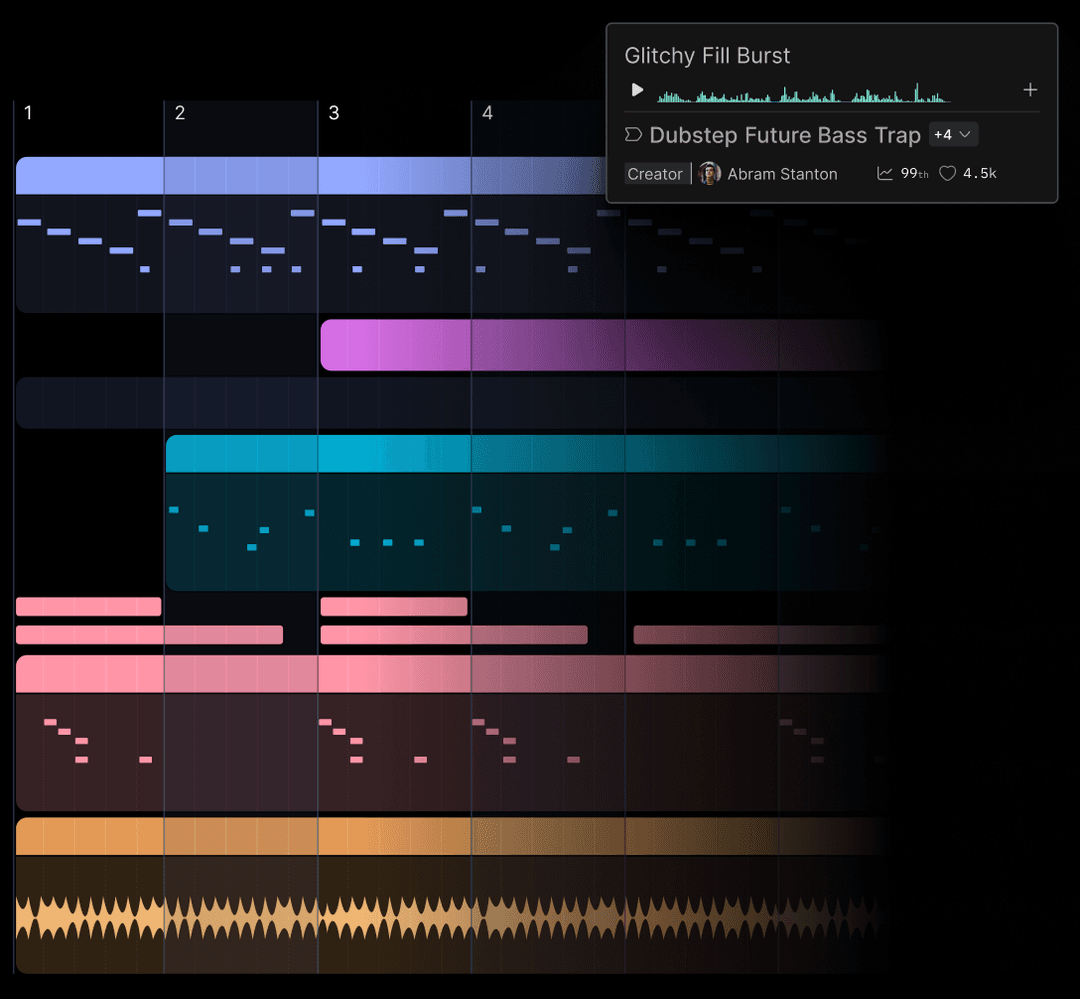Open stats via the trending chart icon
Viewport: 1080px width, 999px height.
coord(884,173)
